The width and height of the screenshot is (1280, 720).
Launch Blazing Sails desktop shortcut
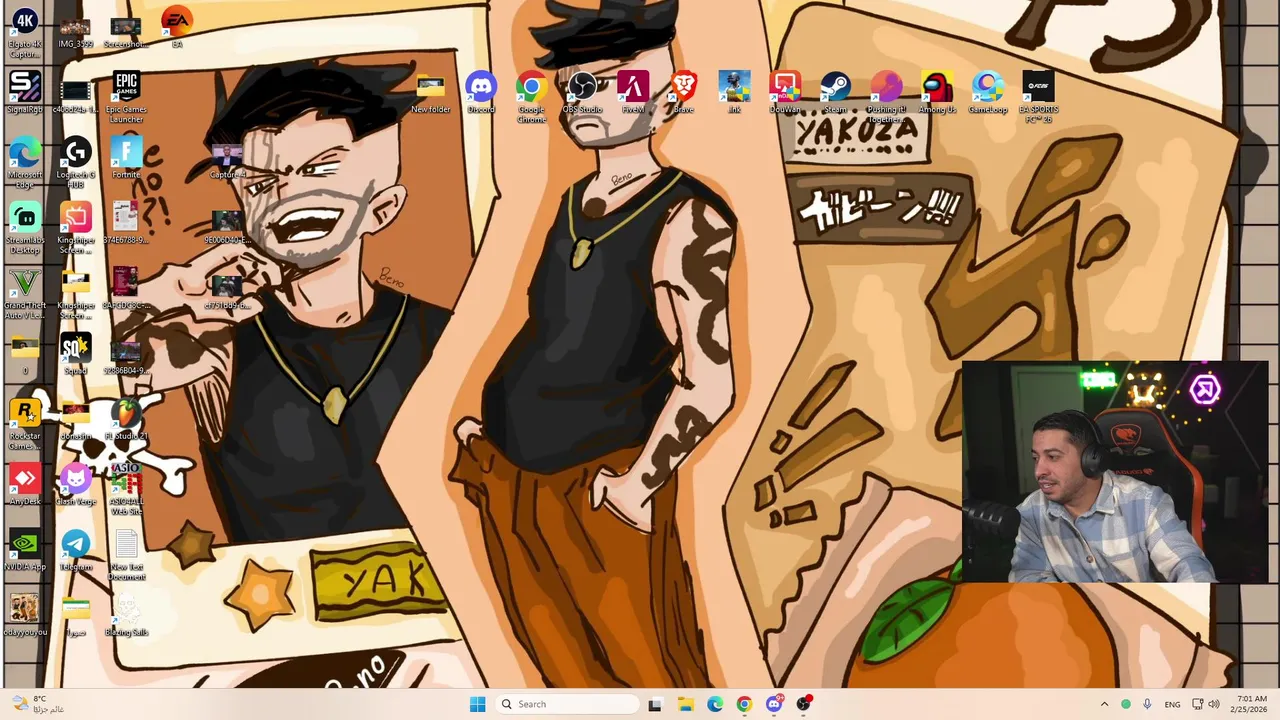click(126, 615)
